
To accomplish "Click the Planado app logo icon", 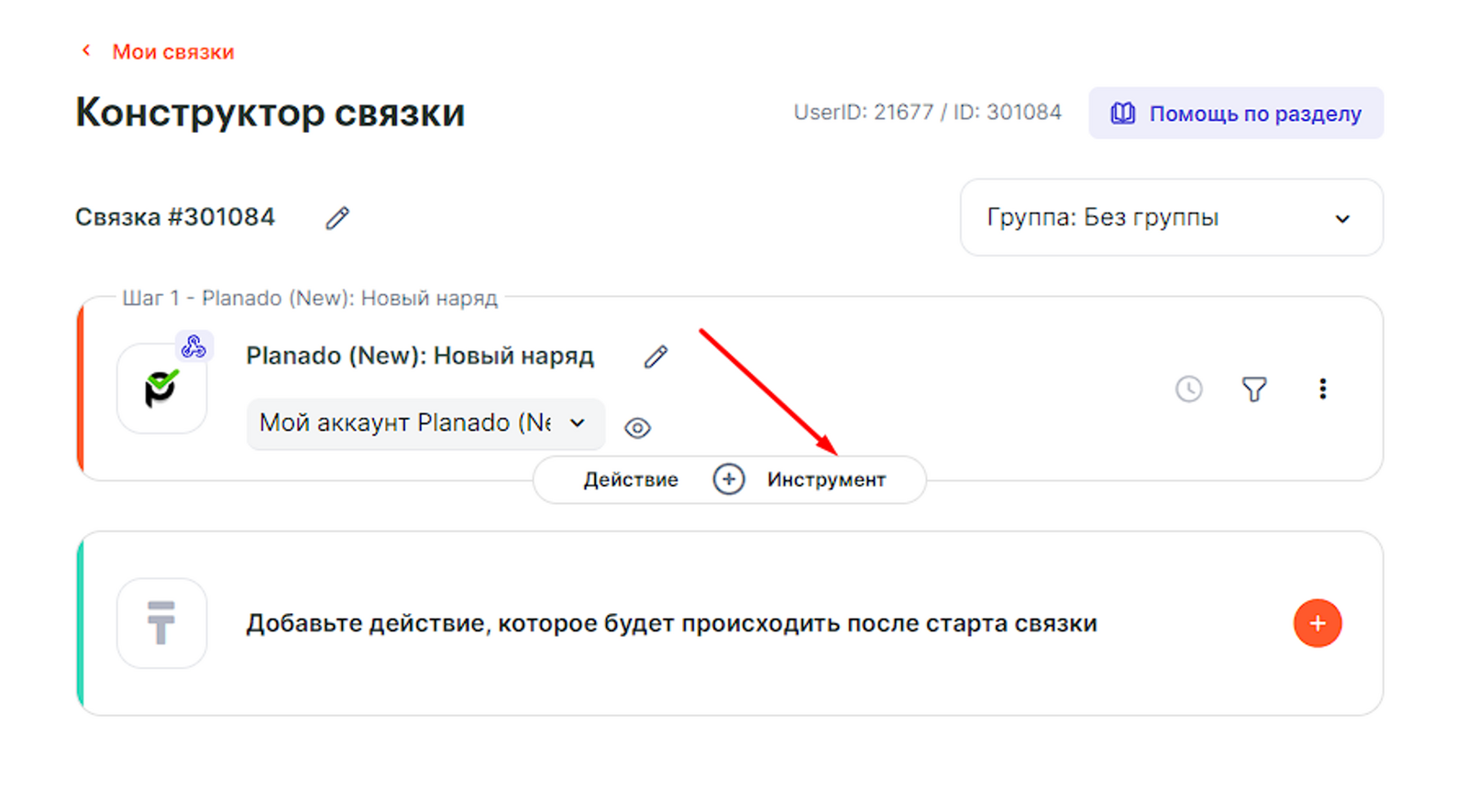I will 161,390.
